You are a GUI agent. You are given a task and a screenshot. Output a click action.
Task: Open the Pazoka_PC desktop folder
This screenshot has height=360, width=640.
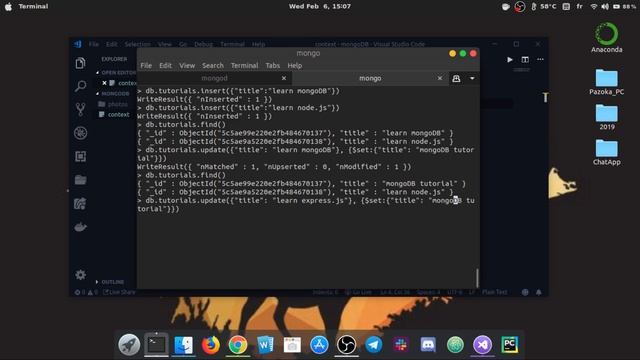(x=607, y=82)
